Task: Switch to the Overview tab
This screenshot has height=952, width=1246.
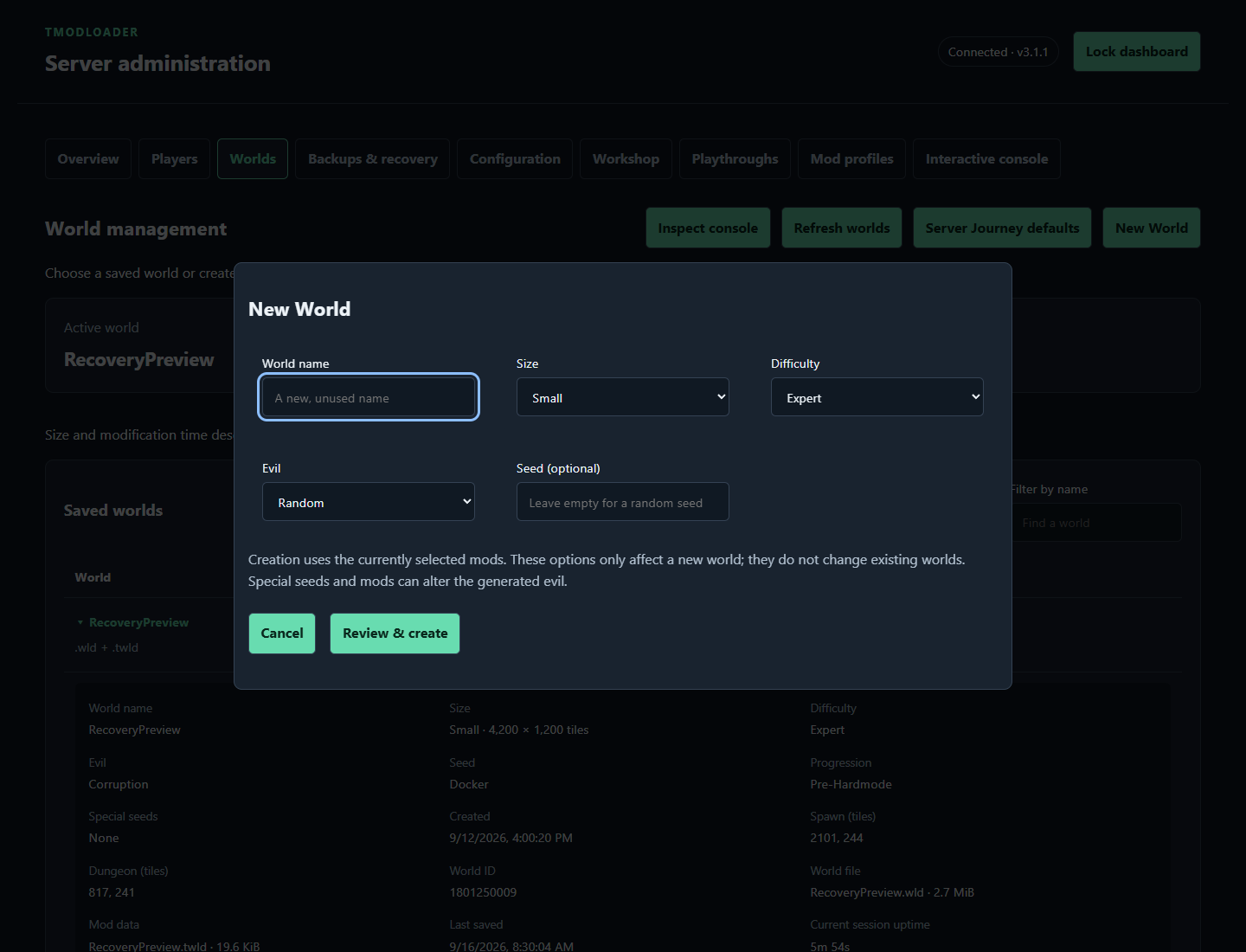Action: [x=88, y=158]
